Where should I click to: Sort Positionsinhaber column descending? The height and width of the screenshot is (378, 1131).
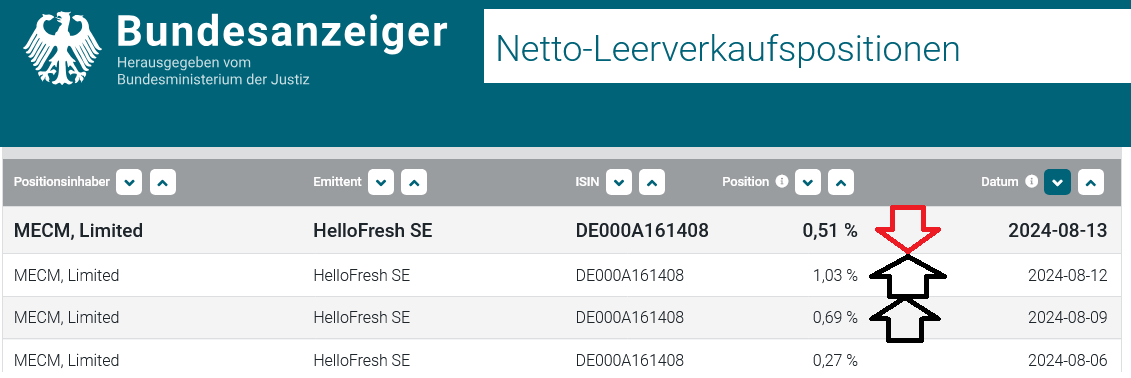click(129, 183)
